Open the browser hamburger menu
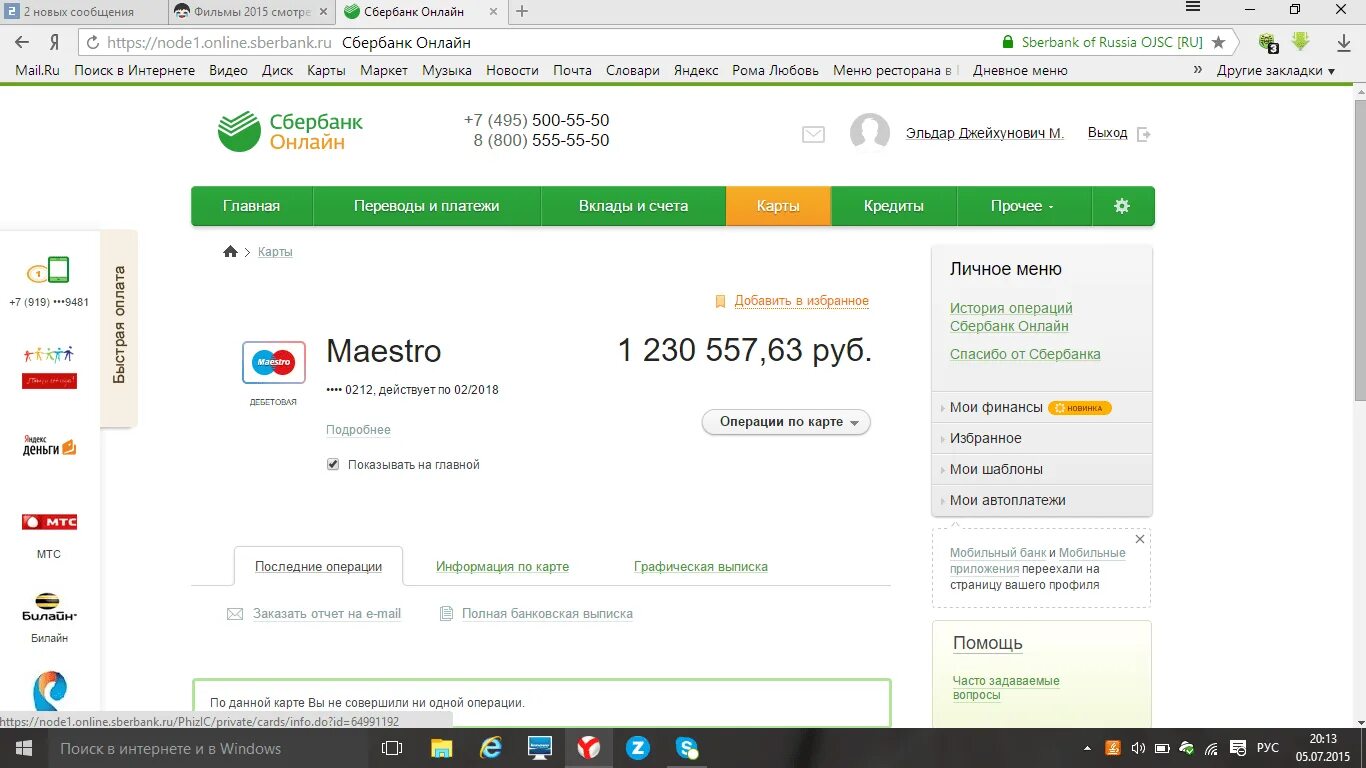The image size is (1366, 768). (1192, 7)
